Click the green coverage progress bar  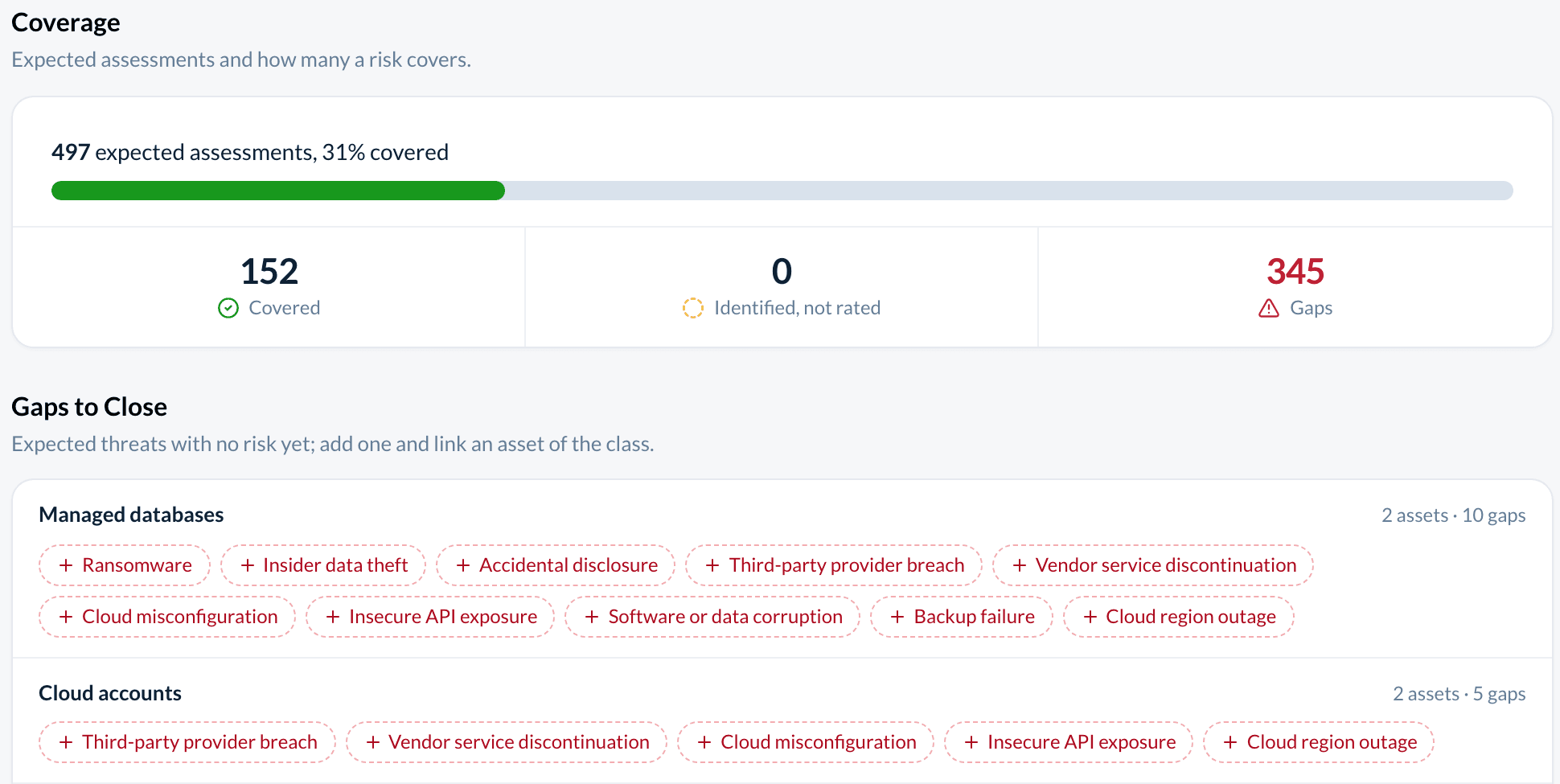(278, 191)
